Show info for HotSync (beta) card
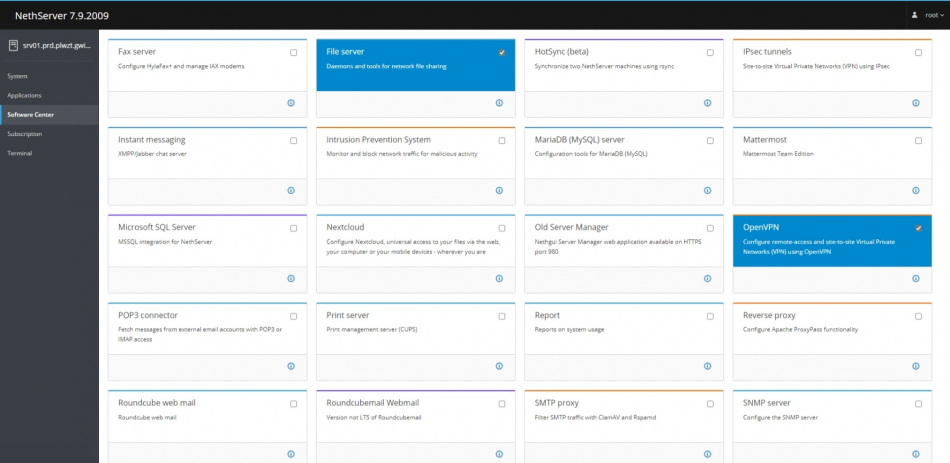 [x=707, y=103]
